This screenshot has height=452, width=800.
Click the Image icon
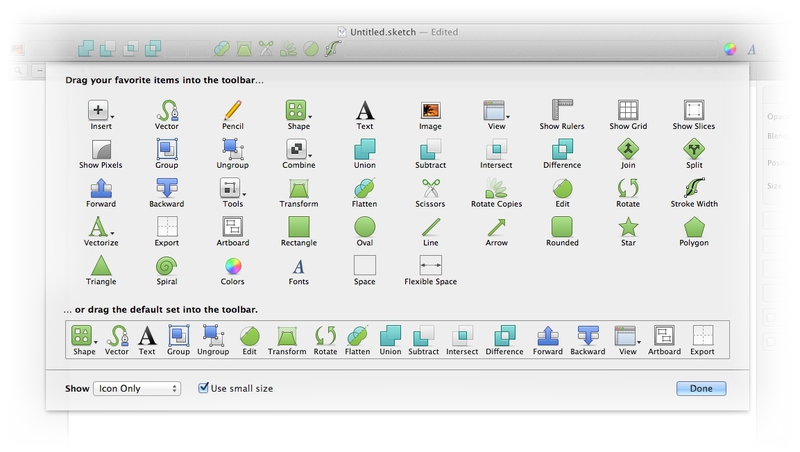(430, 110)
